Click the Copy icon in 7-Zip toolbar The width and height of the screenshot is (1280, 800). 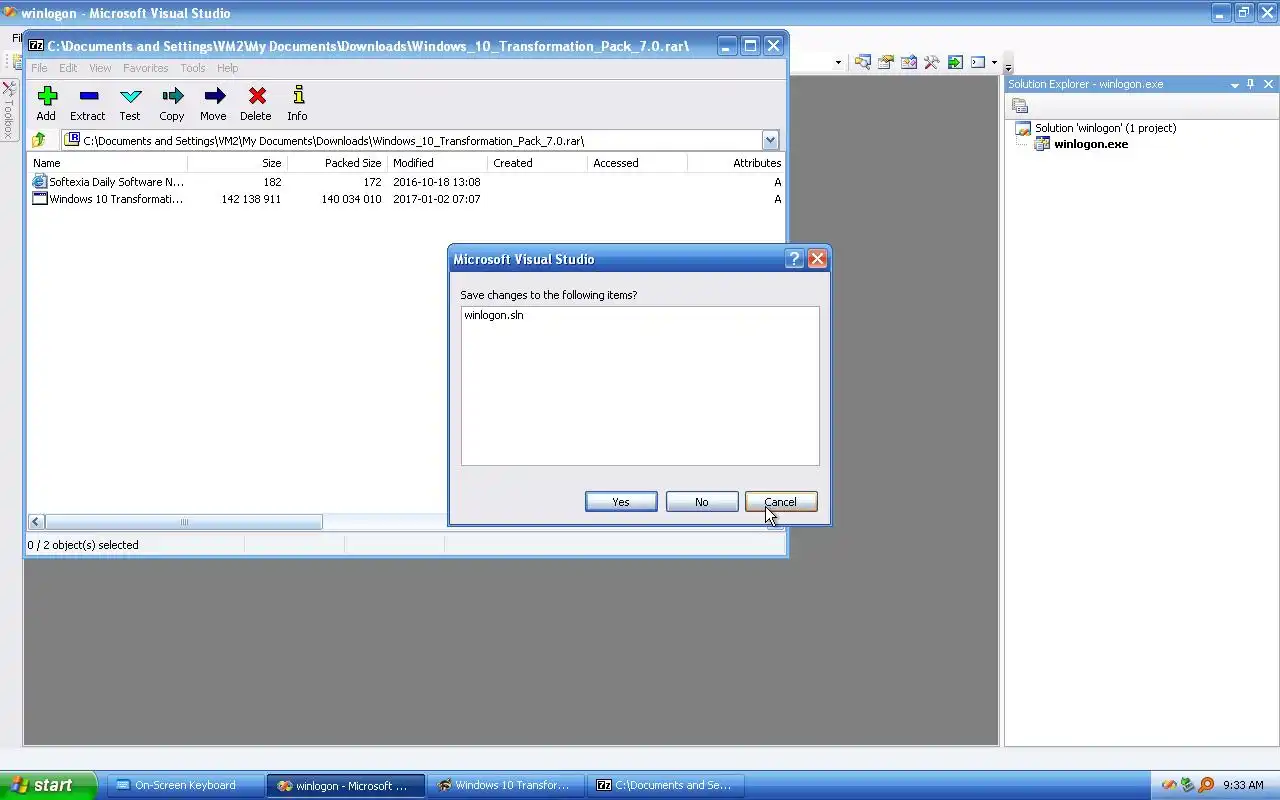click(x=172, y=96)
